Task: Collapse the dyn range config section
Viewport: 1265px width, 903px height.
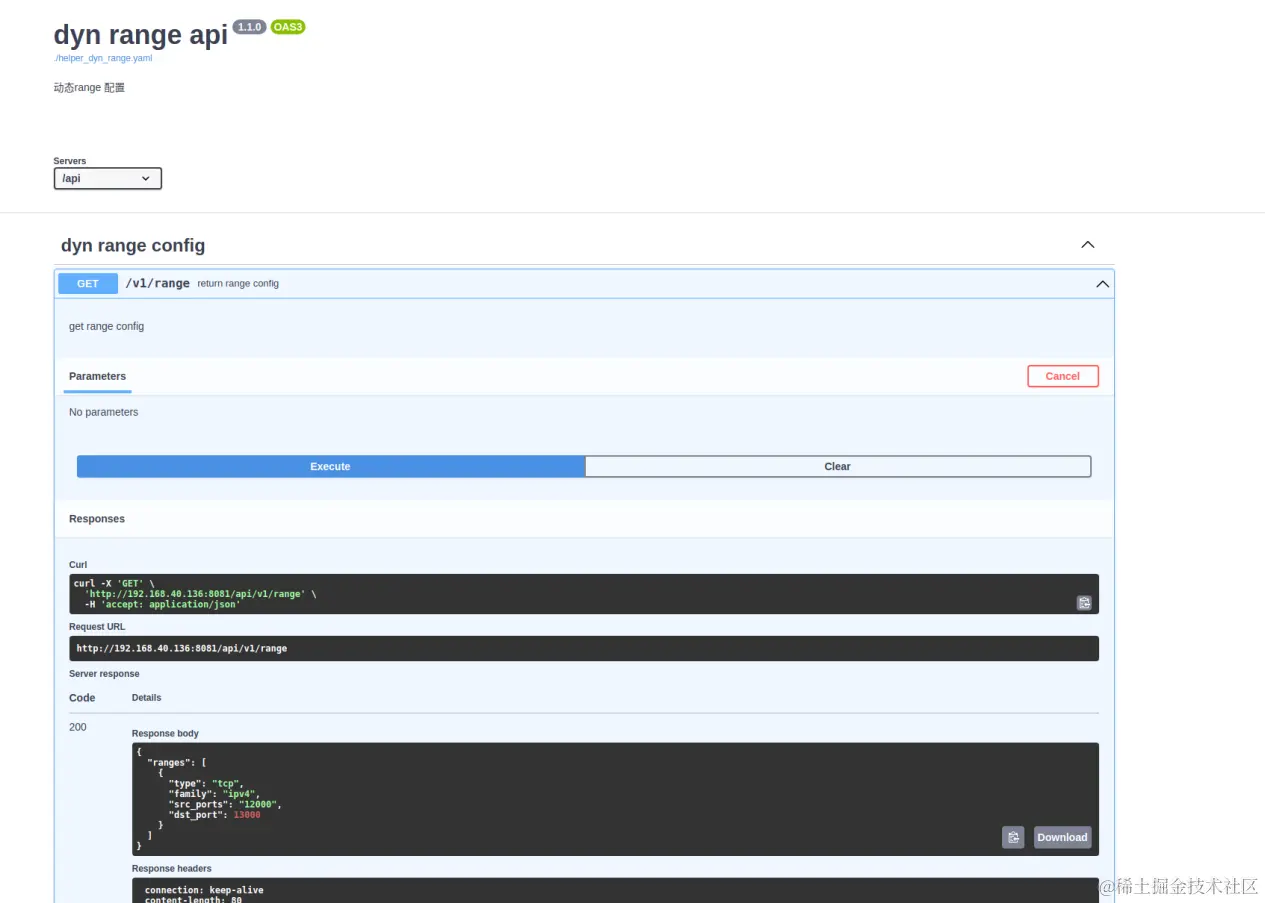Action: [x=1088, y=245]
